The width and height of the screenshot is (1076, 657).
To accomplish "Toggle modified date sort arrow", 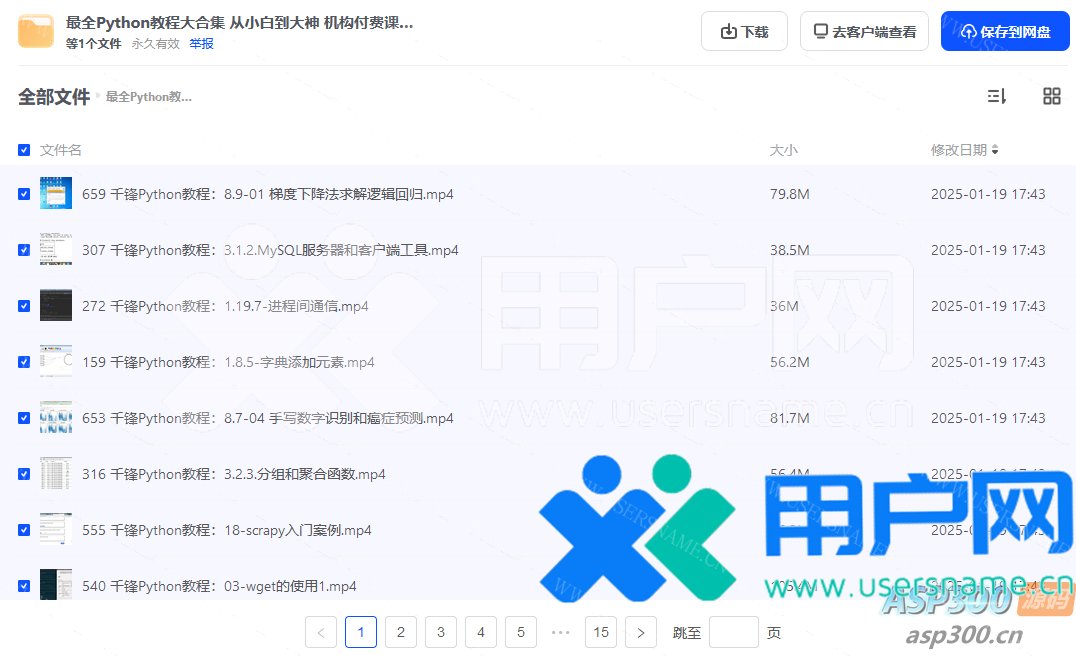I will click(995, 150).
